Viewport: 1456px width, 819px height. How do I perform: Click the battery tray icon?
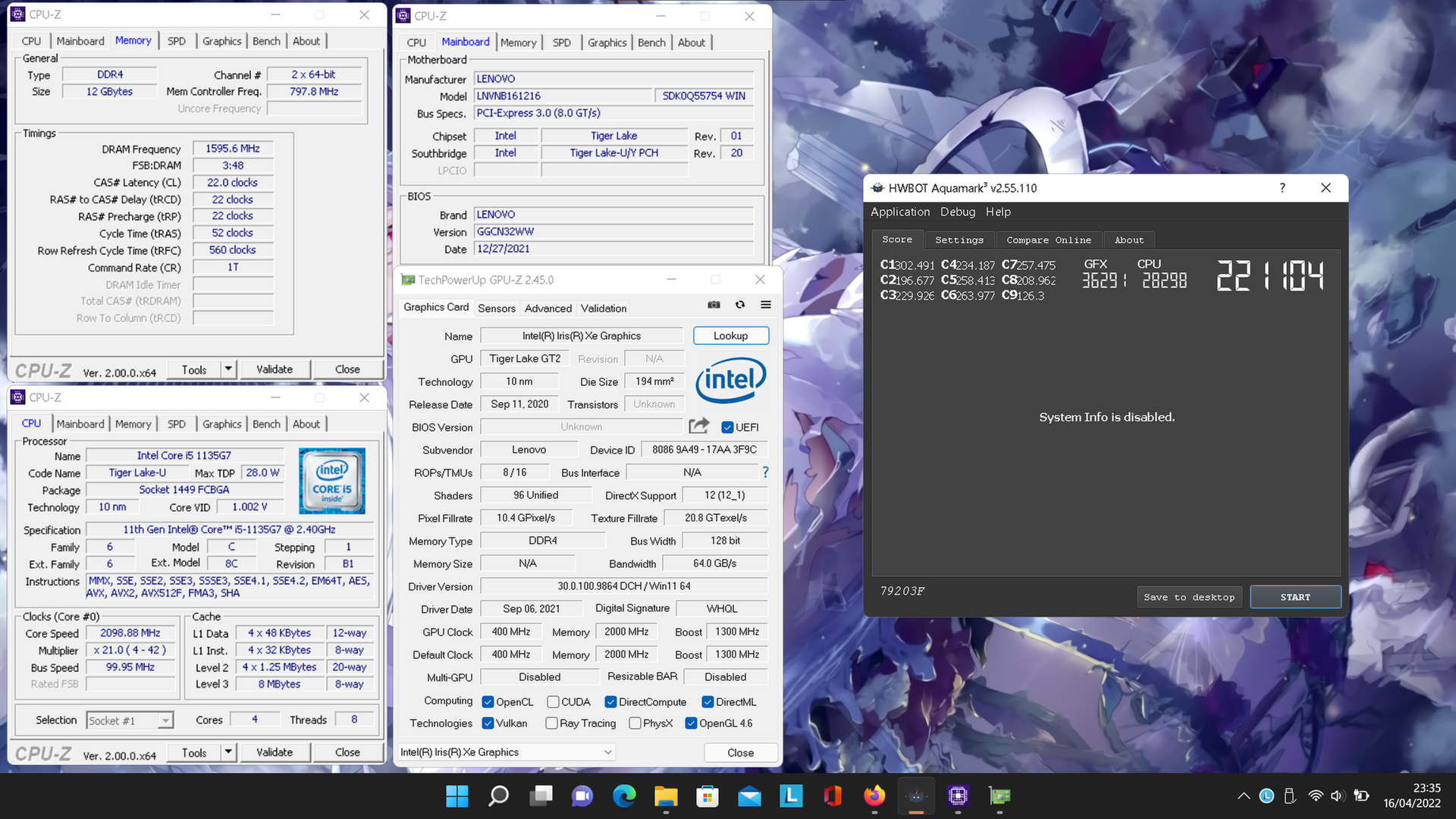[x=1361, y=795]
